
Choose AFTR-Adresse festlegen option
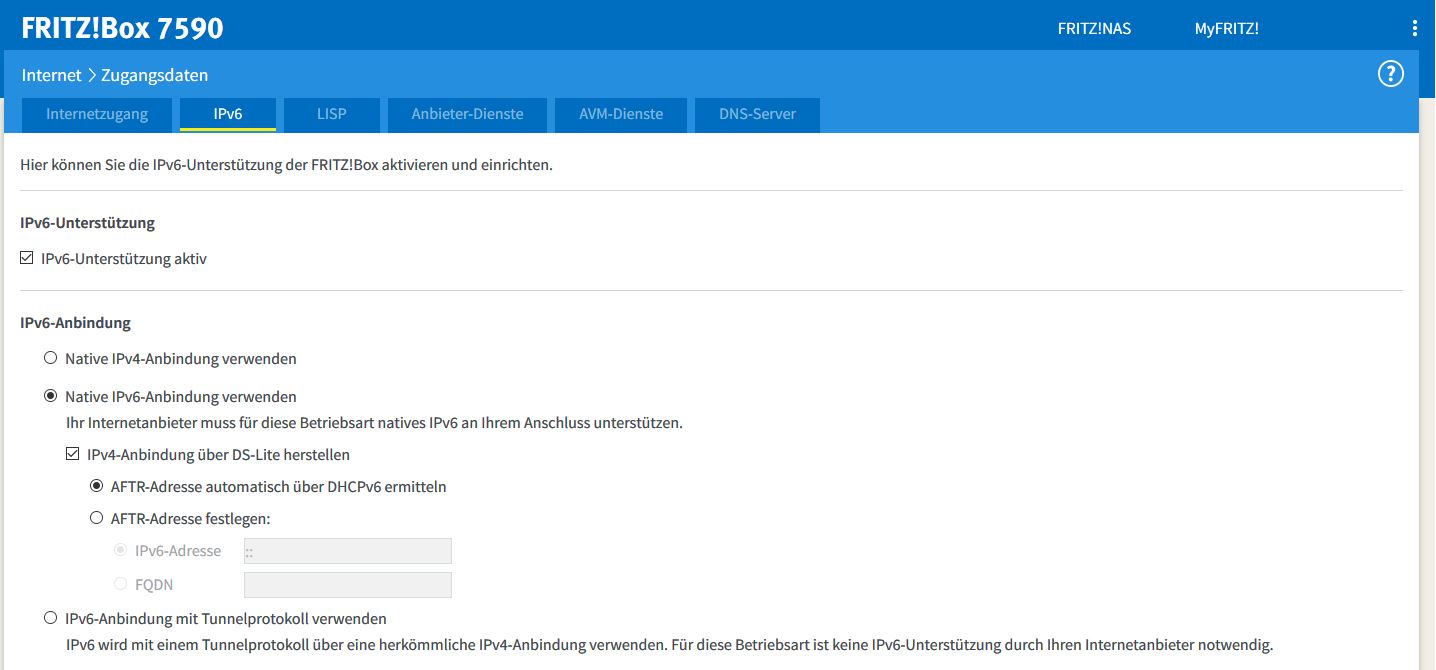coord(97,518)
